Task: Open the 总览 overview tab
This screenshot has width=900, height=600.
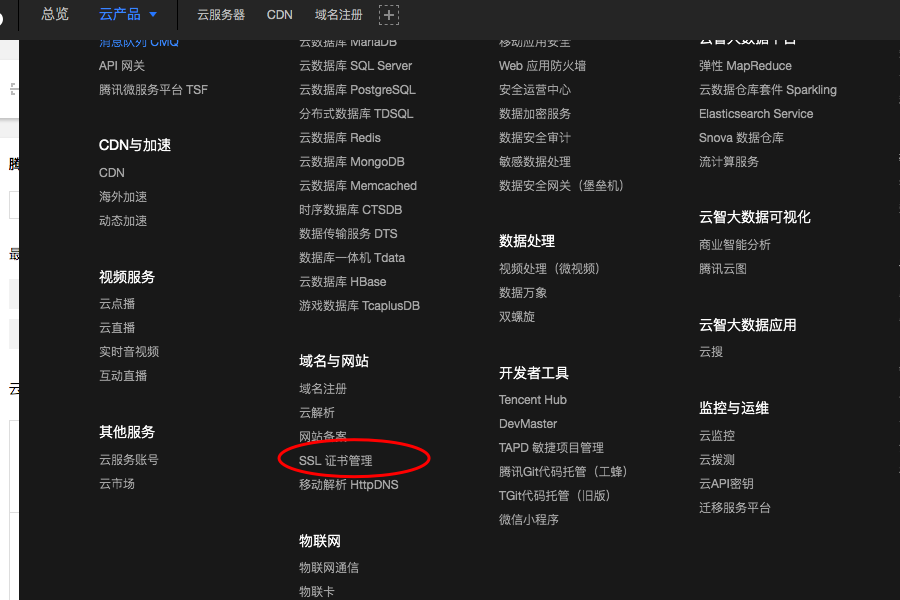Action: [55, 14]
